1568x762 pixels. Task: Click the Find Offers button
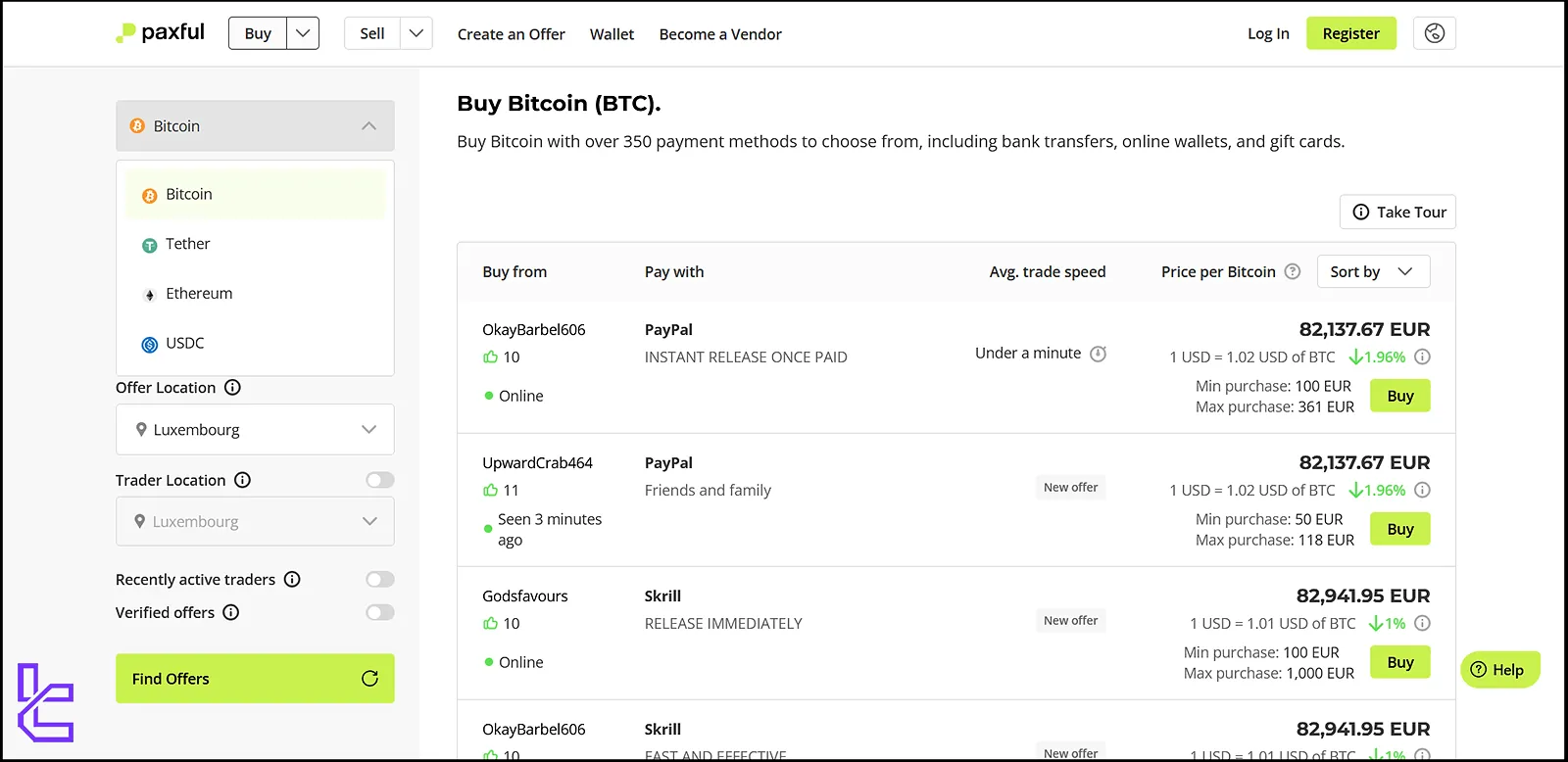(x=255, y=679)
